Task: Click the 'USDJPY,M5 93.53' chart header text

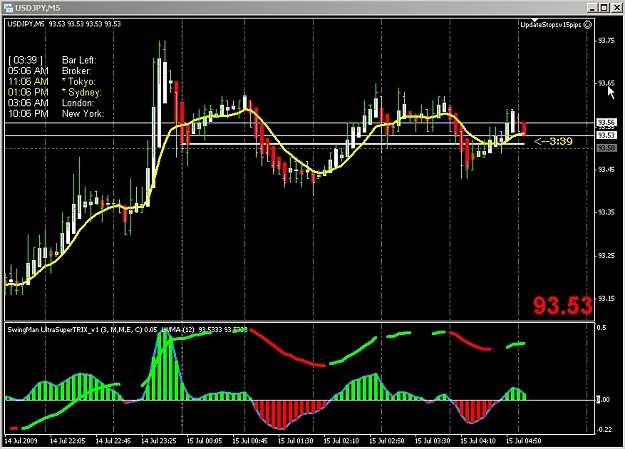Action: [64, 24]
